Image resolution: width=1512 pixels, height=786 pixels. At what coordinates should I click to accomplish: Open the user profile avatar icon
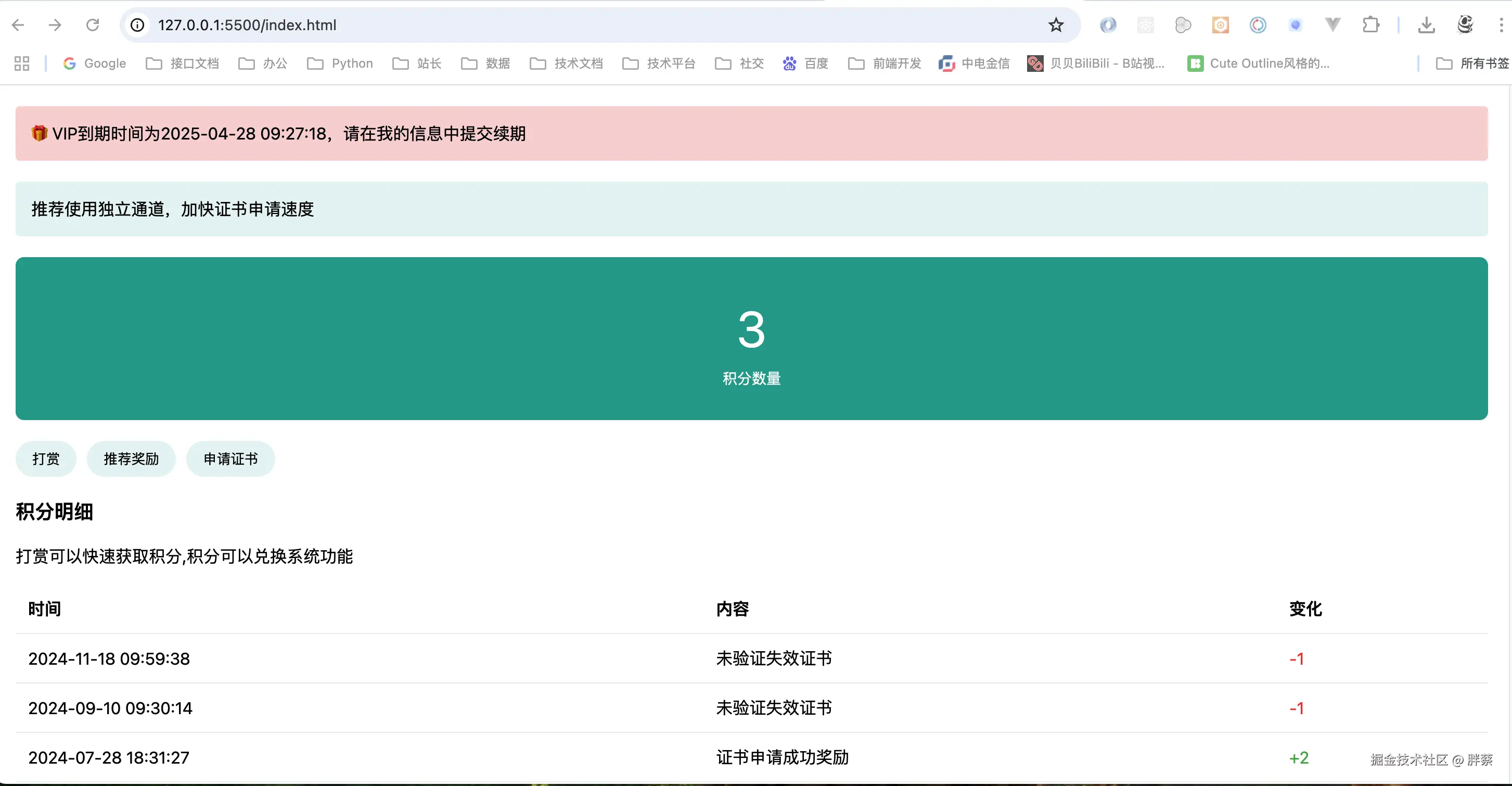click(1465, 24)
